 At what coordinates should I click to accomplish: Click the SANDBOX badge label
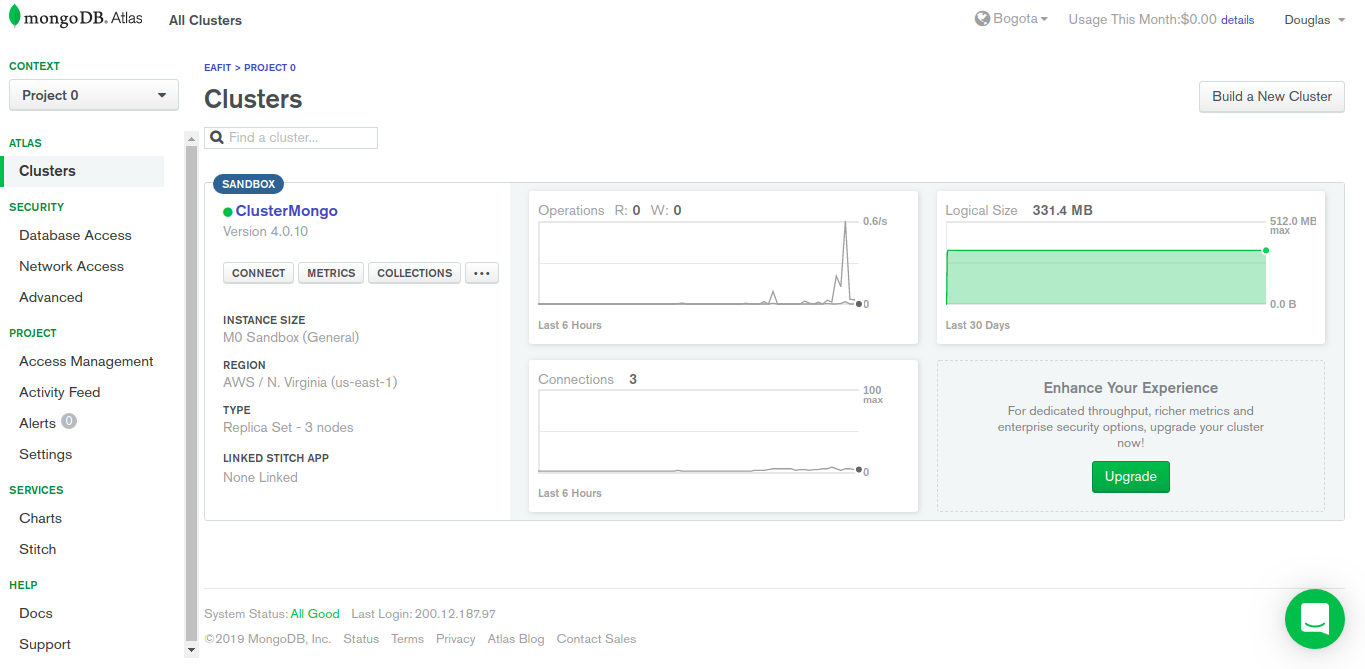[249, 184]
